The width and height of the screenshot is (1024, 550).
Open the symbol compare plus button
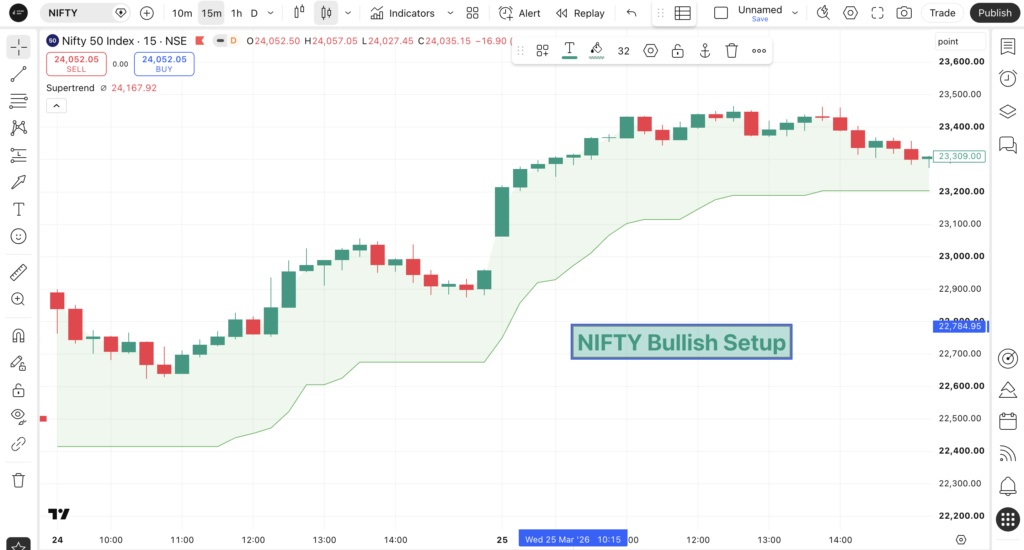147,13
